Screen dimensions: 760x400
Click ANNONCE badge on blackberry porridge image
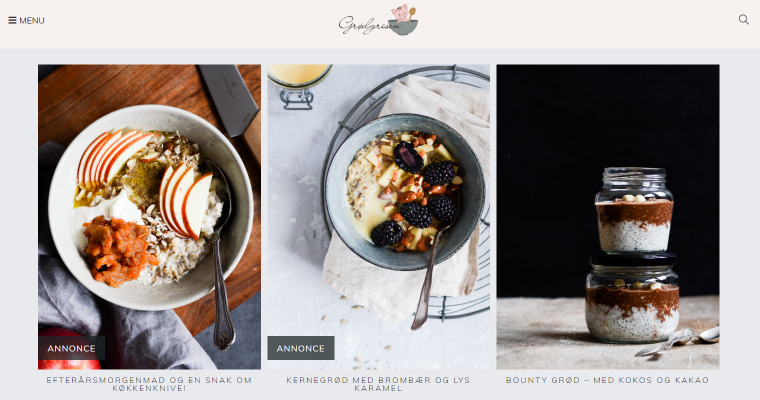pos(301,348)
